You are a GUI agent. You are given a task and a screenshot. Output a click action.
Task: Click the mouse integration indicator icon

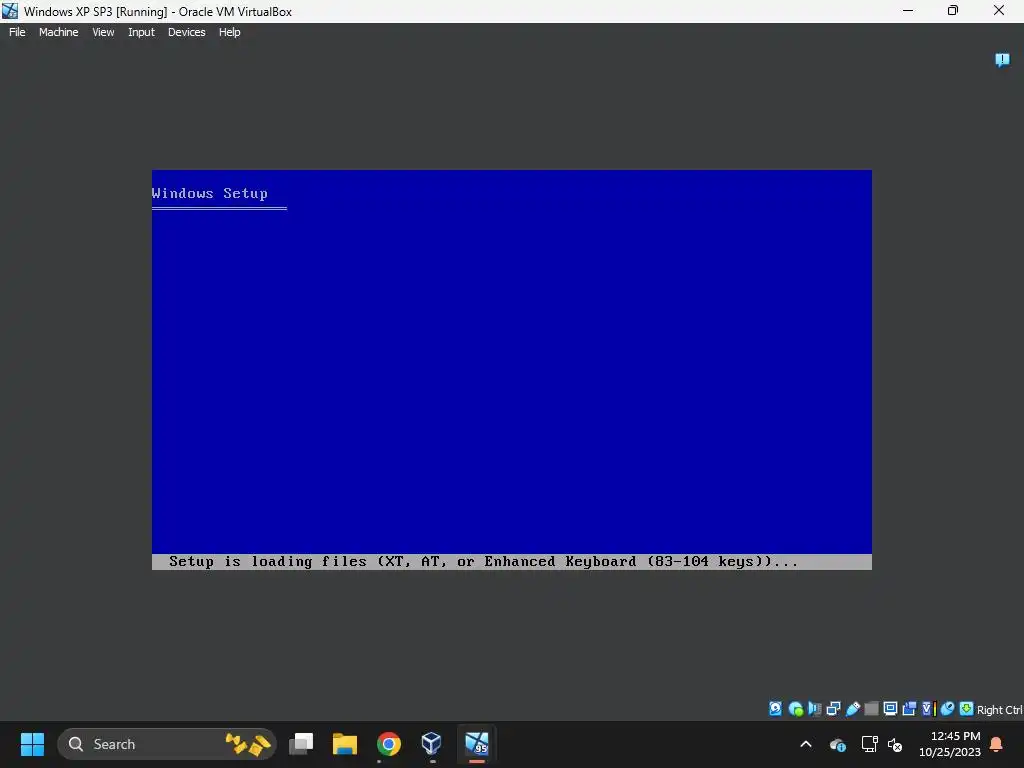coord(948,709)
